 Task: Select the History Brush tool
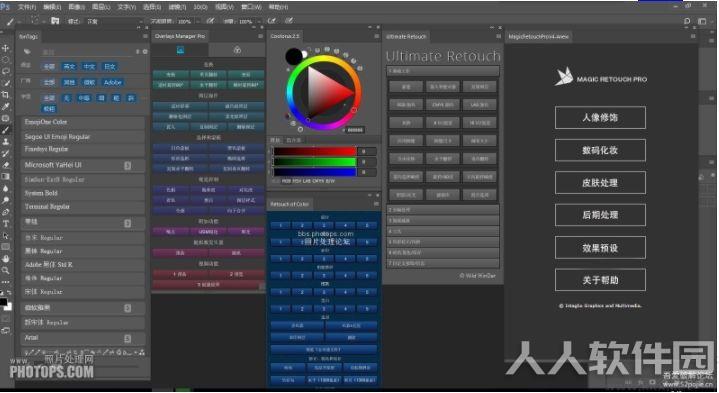coord(6,153)
